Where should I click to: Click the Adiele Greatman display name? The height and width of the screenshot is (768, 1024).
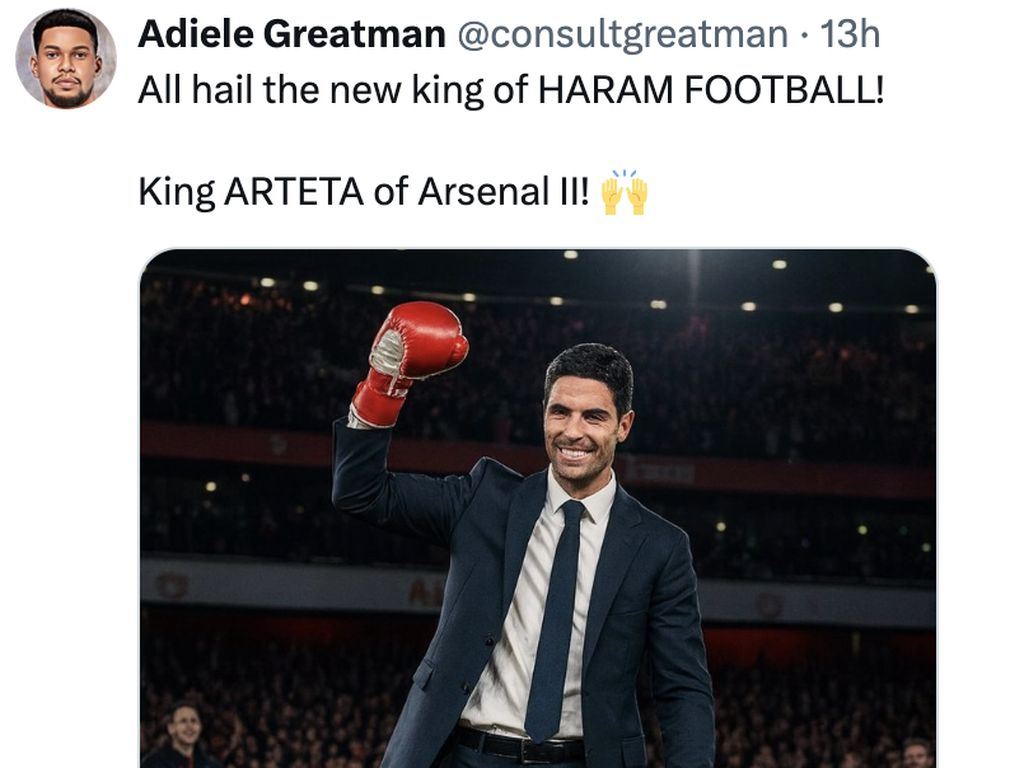click(291, 35)
